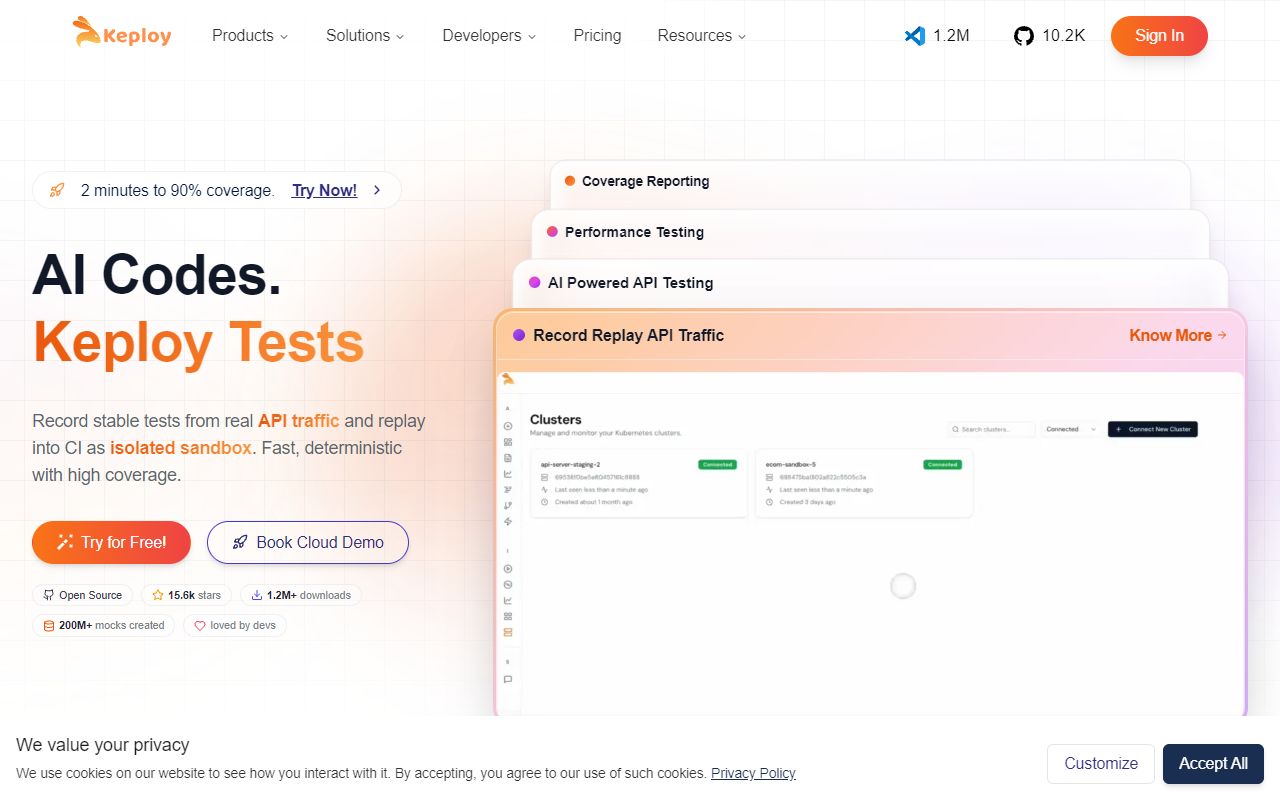Click the Keploy rabbit logo
The image size is (1280, 800).
[87, 32]
